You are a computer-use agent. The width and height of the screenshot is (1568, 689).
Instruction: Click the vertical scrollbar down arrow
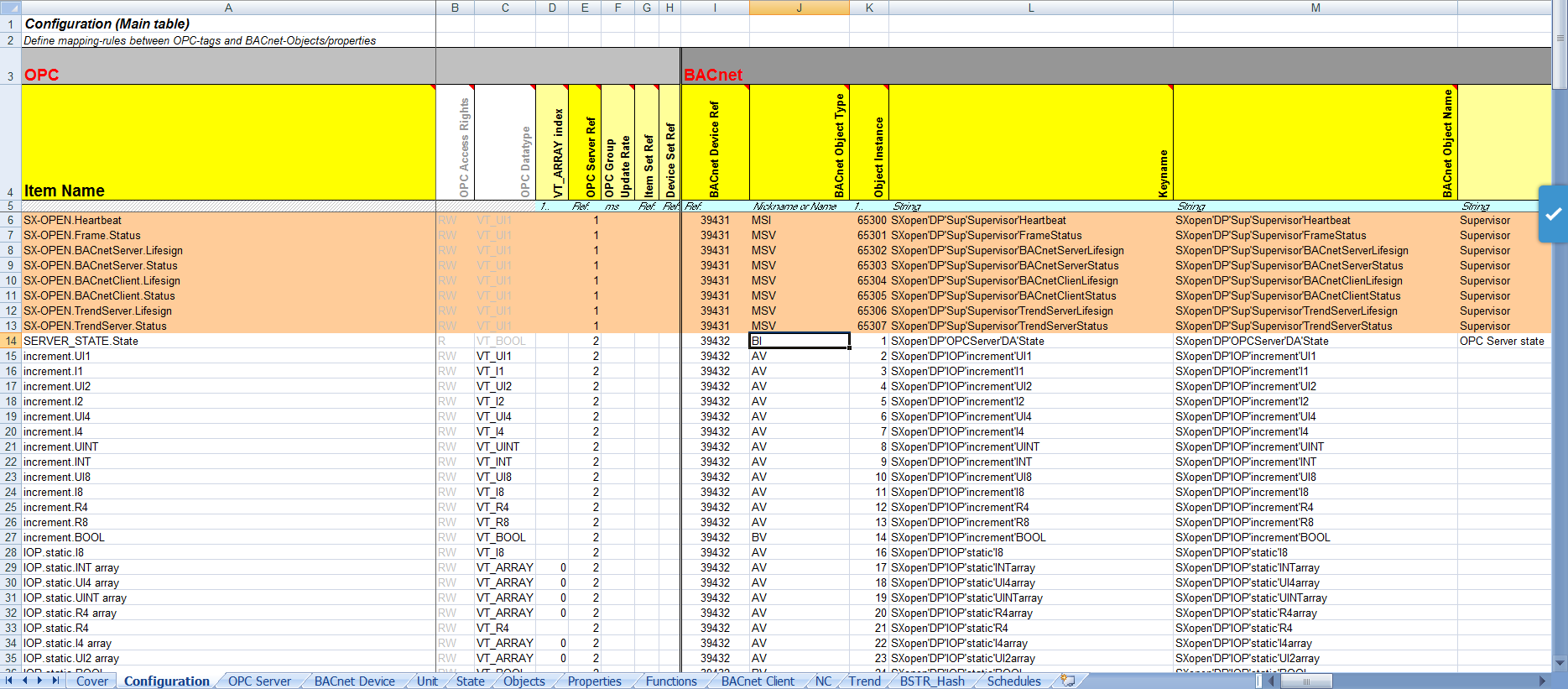pos(1560,663)
